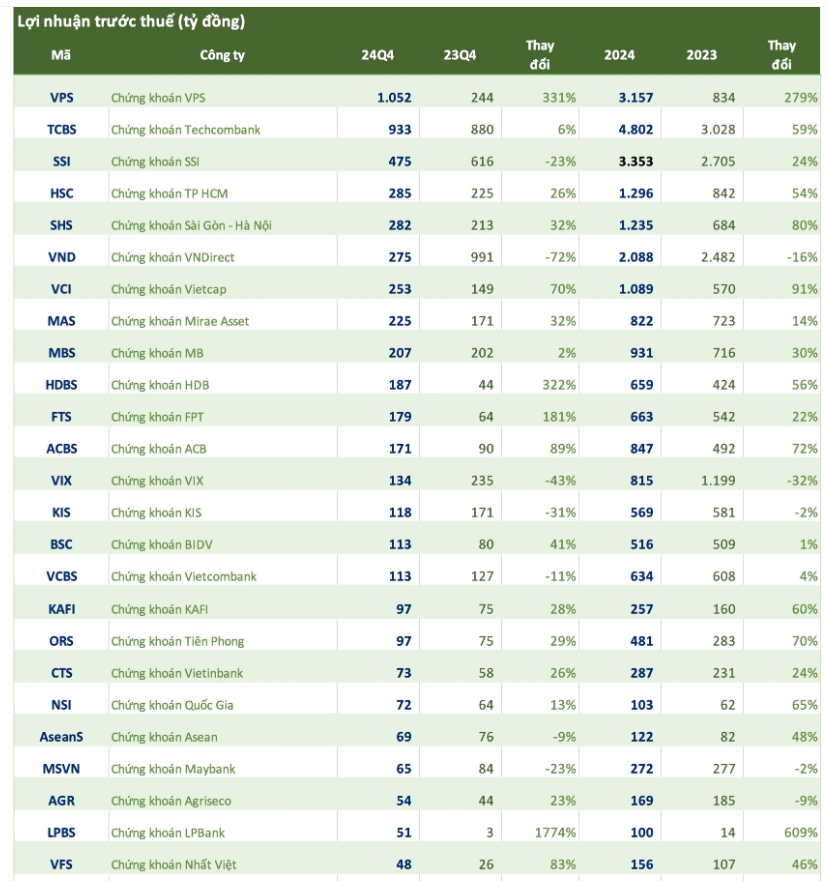826x881 pixels.
Task: Click ticker code VPS
Action: click(62, 98)
